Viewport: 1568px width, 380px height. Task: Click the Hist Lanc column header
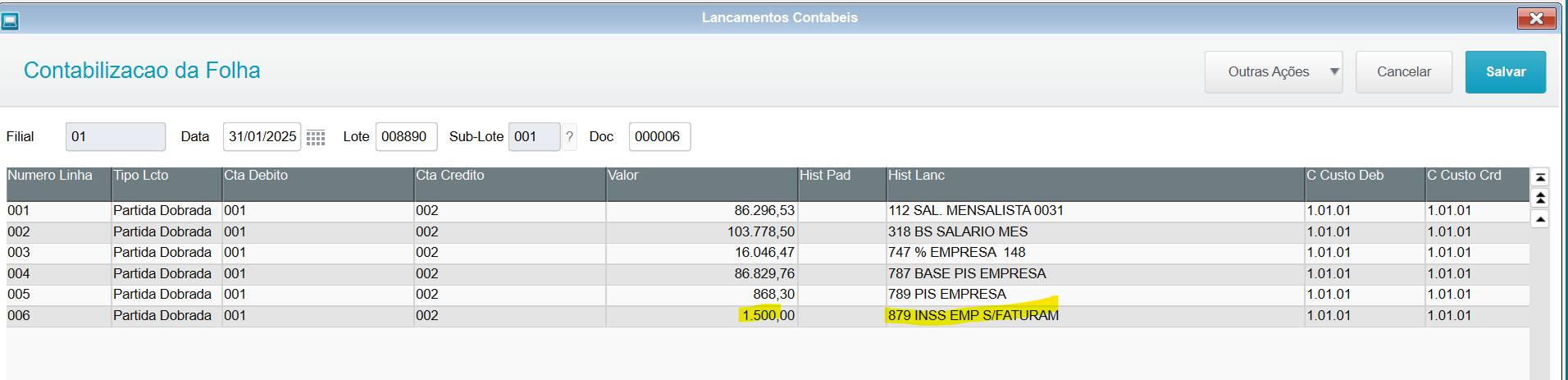(x=1094, y=176)
